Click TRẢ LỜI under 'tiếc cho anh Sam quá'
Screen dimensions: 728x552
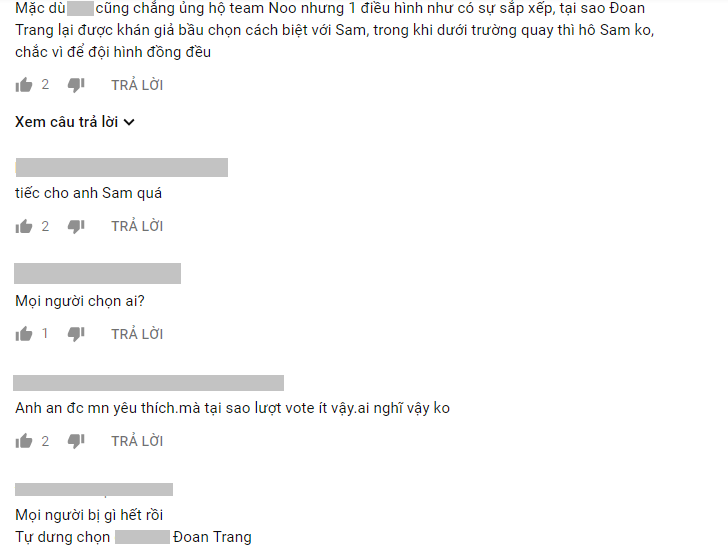tap(137, 227)
